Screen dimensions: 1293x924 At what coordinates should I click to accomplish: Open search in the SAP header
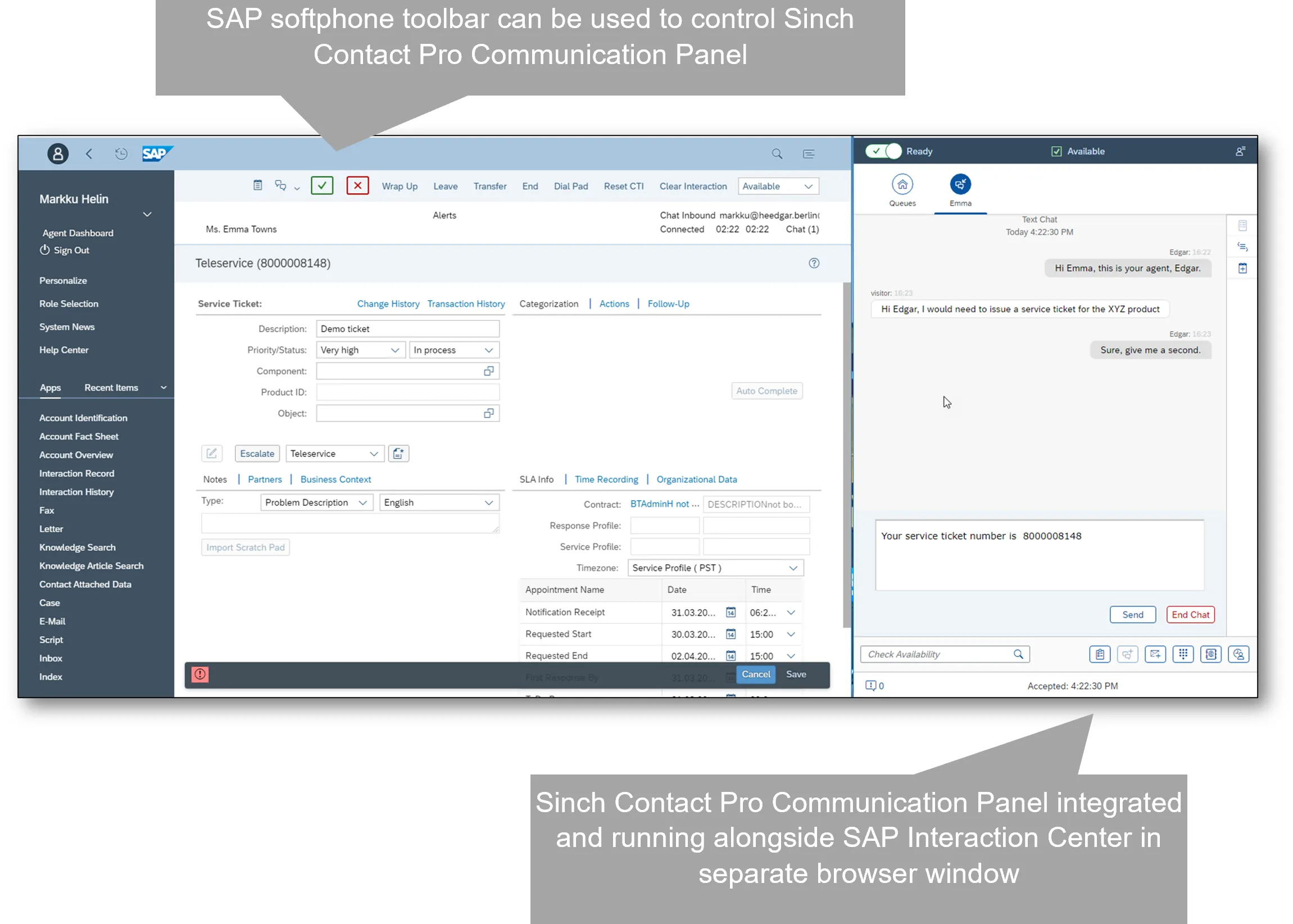pyautogui.click(x=777, y=153)
